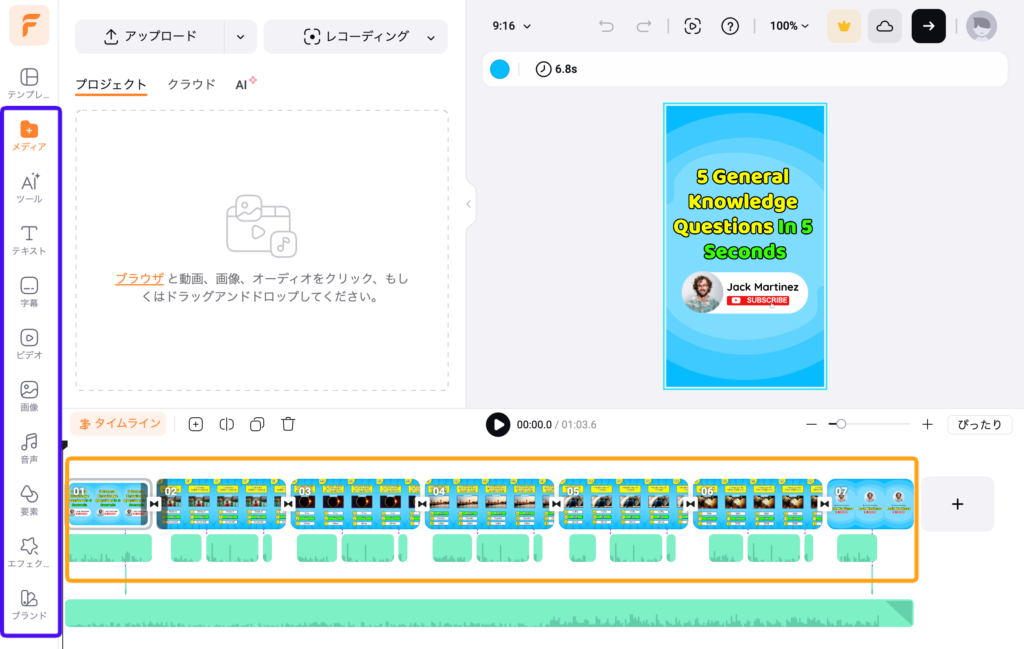
Task: Select the テキスト tool in the sidebar
Action: point(29,239)
